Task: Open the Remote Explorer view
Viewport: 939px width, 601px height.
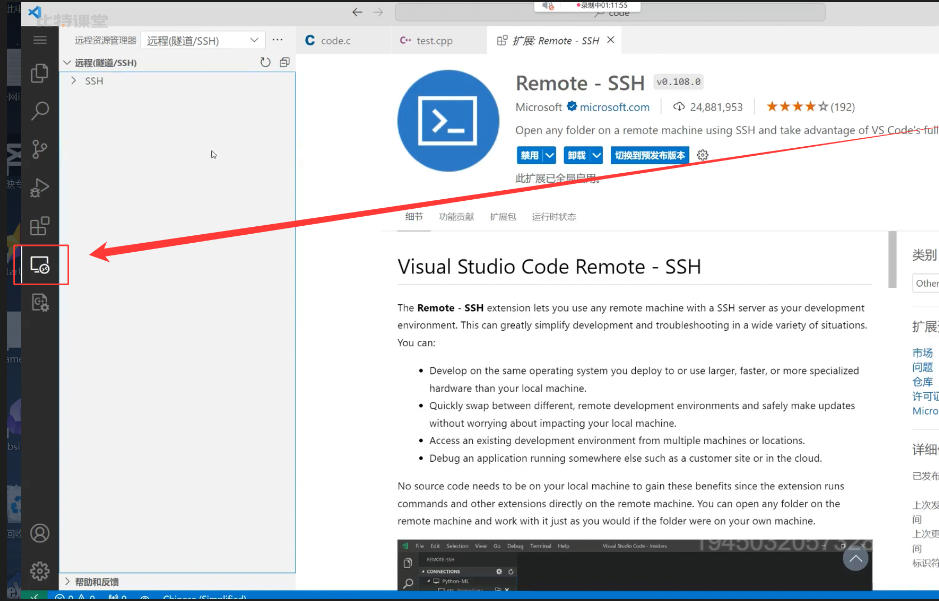Action: click(40, 265)
